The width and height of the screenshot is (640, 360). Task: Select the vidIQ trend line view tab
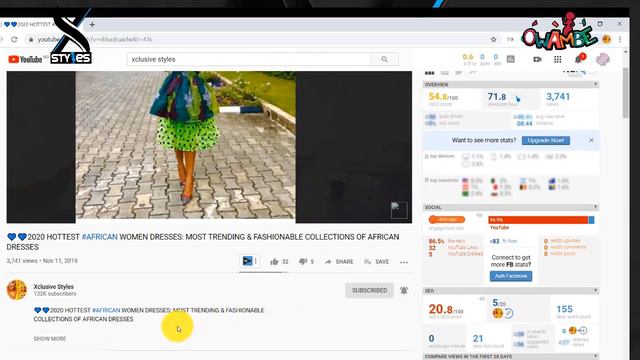(x=472, y=72)
